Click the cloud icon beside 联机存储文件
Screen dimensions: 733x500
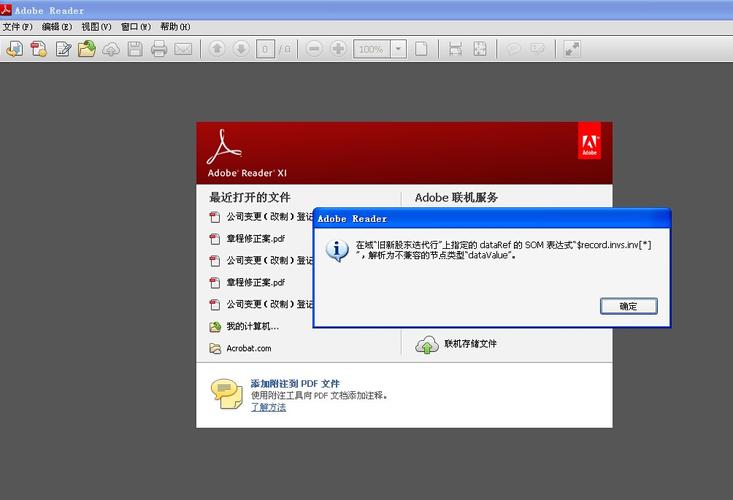point(427,344)
